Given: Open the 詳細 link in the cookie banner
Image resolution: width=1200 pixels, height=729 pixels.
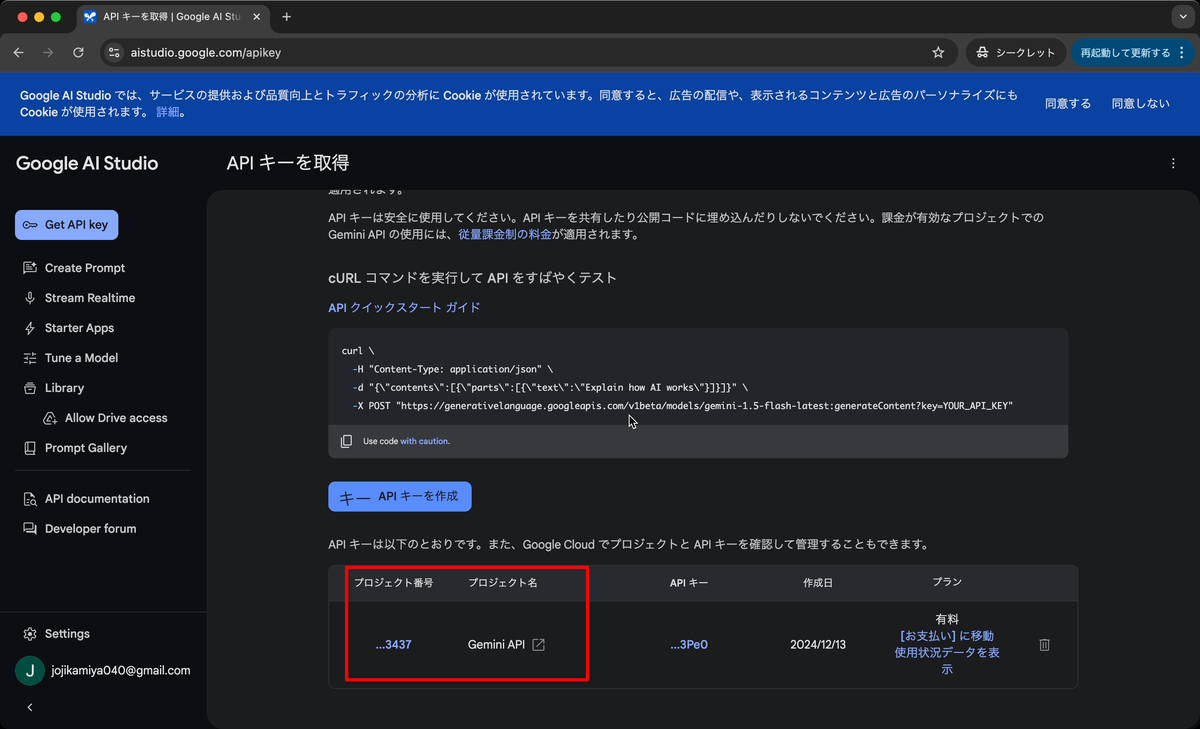Looking at the screenshot, I should point(168,112).
